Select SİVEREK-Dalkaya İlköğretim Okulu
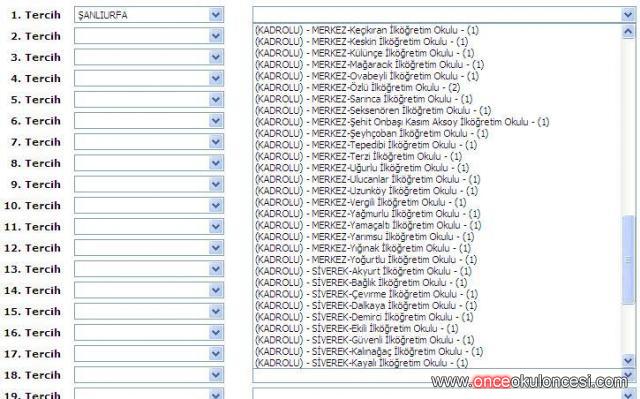 coord(366,305)
